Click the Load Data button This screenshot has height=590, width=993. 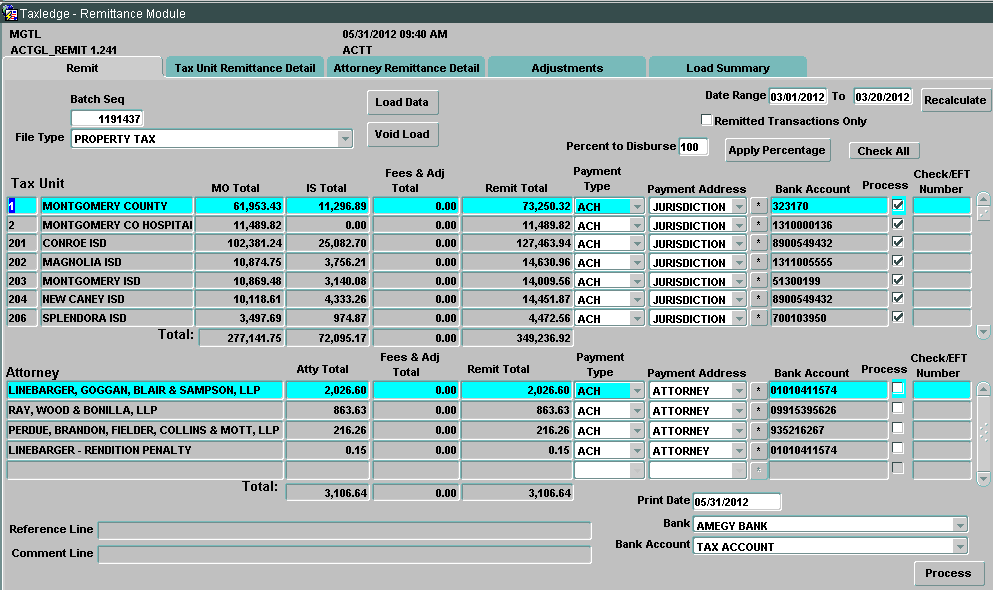tap(402, 102)
